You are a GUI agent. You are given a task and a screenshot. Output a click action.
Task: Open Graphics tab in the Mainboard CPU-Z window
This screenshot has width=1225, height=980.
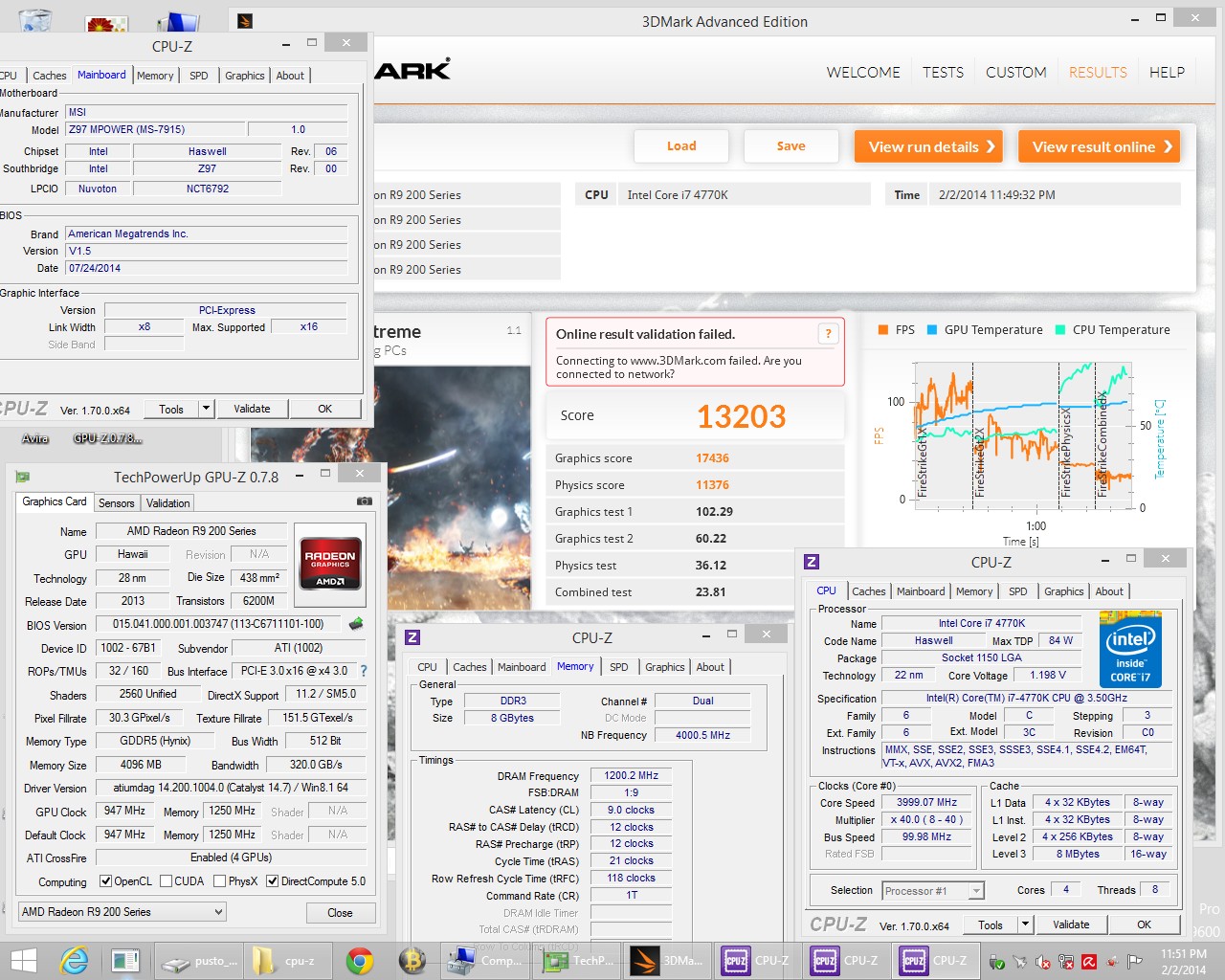click(x=245, y=76)
